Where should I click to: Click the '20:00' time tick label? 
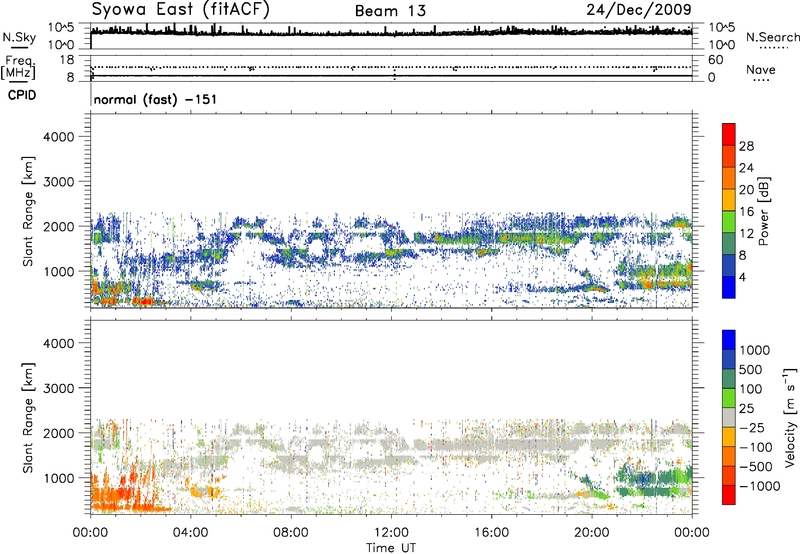pos(591,533)
